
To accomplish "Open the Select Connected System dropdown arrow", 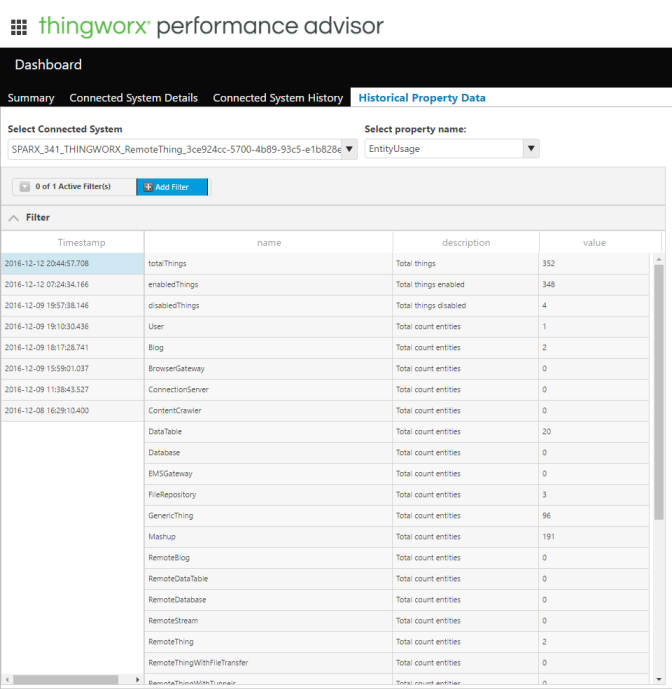I will pos(349,149).
